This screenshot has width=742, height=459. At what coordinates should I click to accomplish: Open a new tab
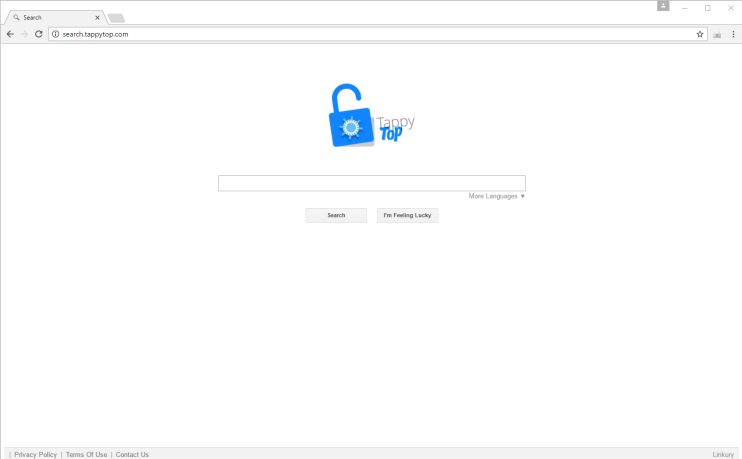click(116, 18)
